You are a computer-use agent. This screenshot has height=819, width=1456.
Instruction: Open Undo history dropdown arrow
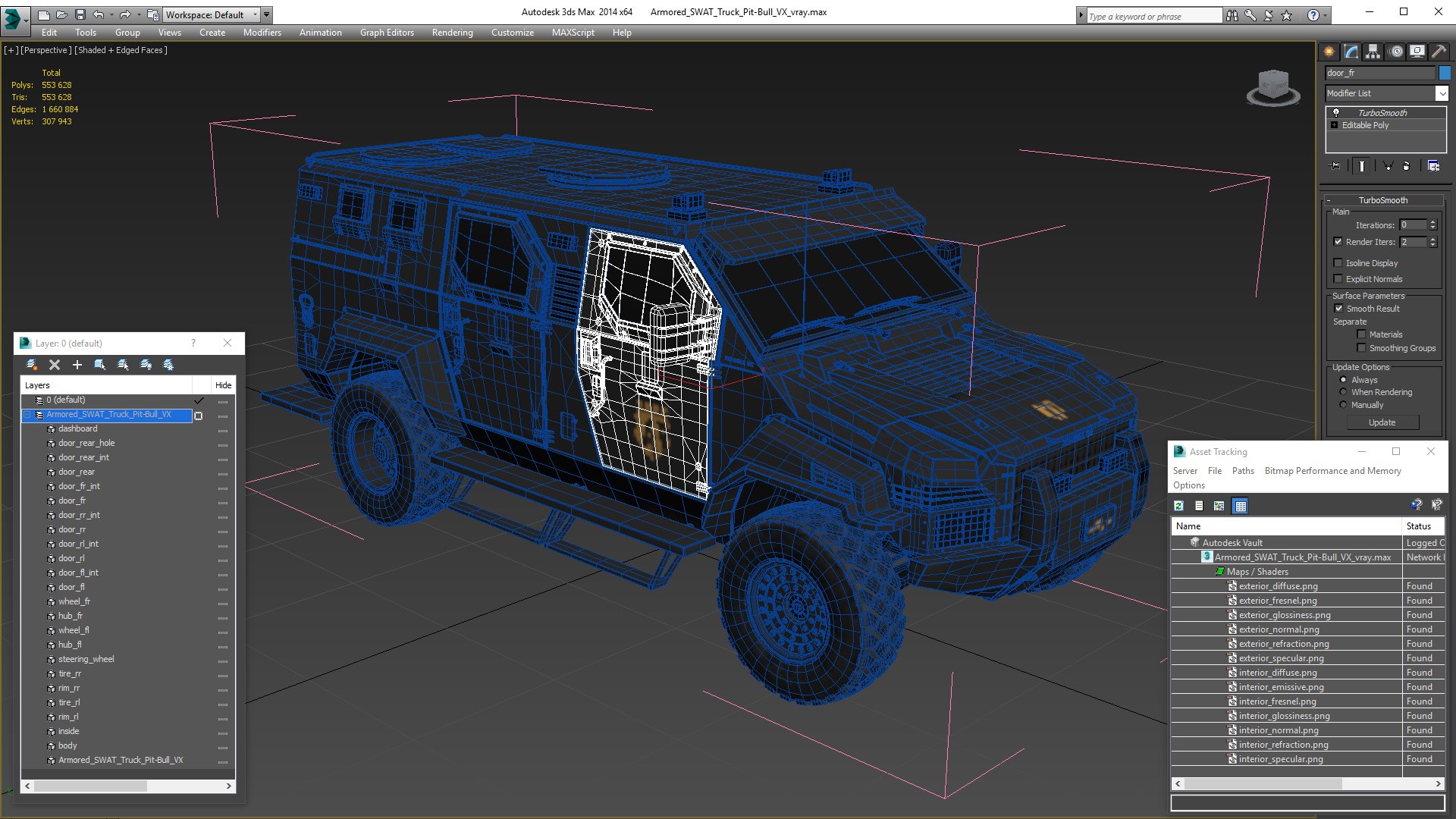[x=111, y=14]
